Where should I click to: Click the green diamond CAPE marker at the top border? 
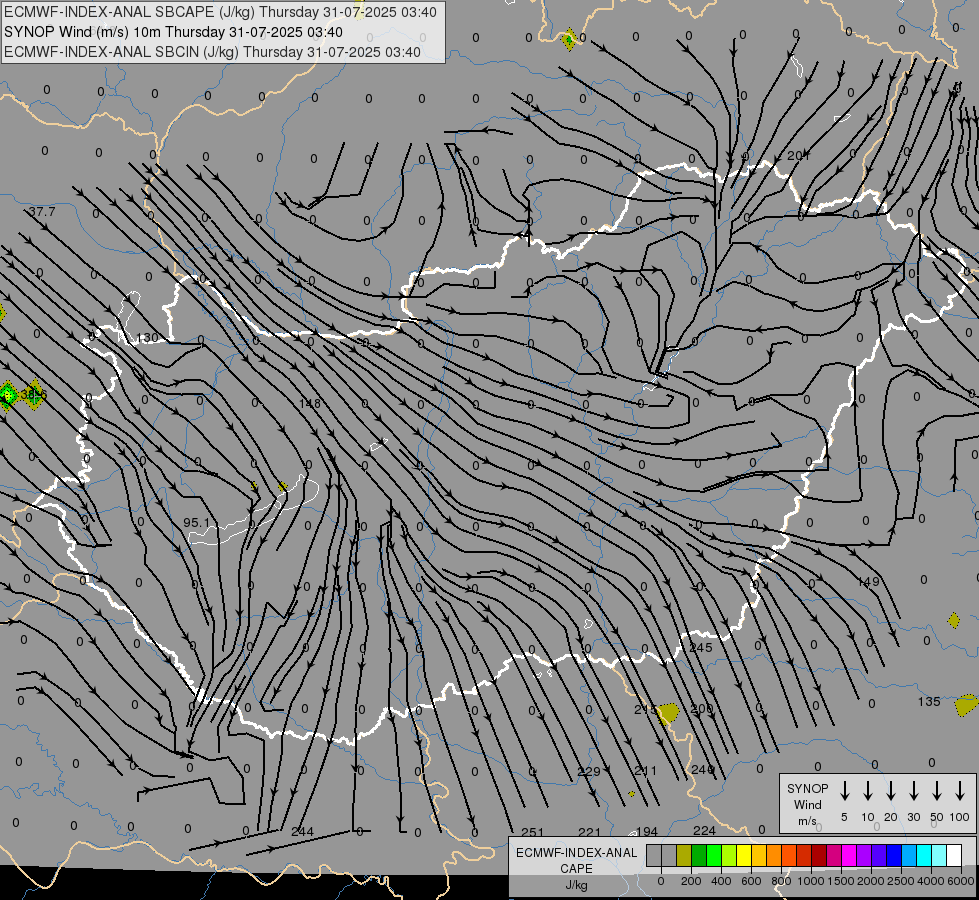(569, 40)
